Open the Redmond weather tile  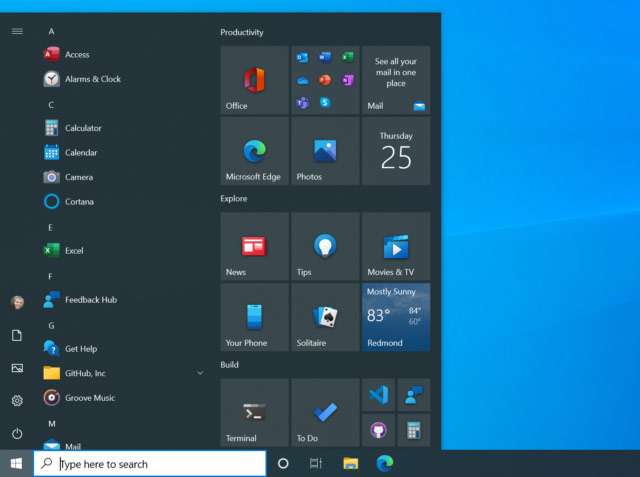coord(396,317)
